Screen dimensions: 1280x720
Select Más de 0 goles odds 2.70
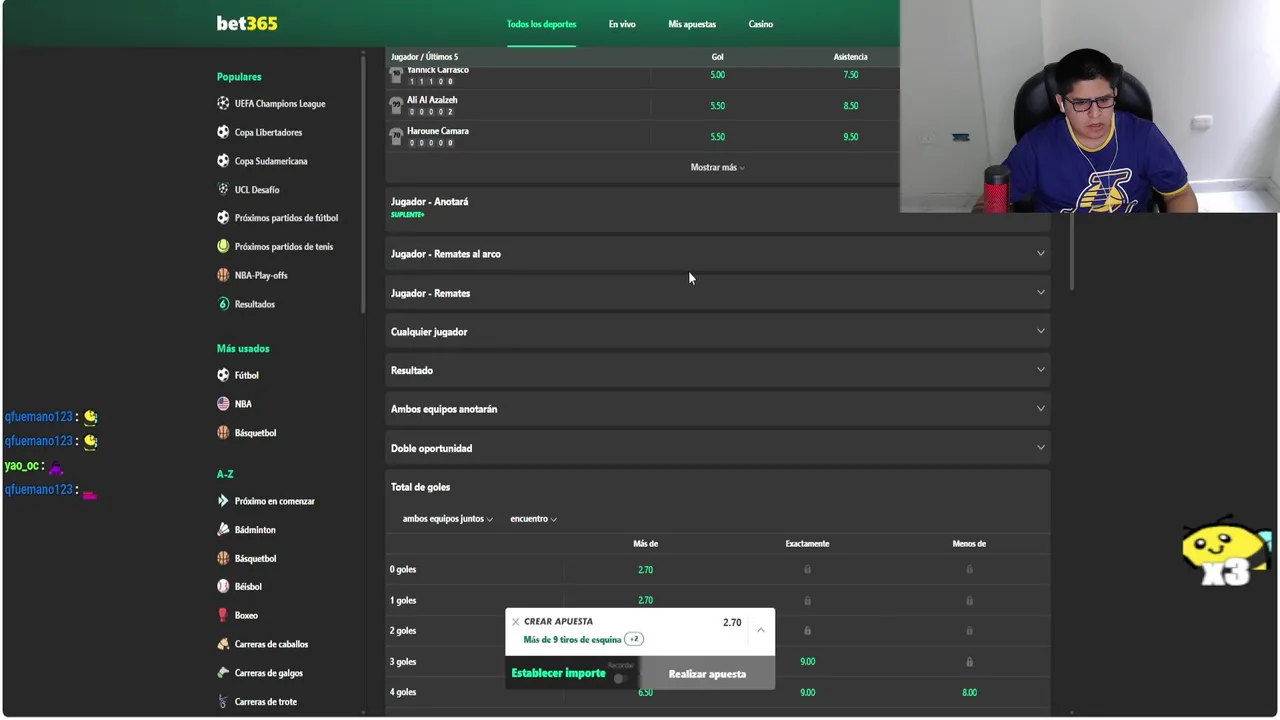click(645, 570)
